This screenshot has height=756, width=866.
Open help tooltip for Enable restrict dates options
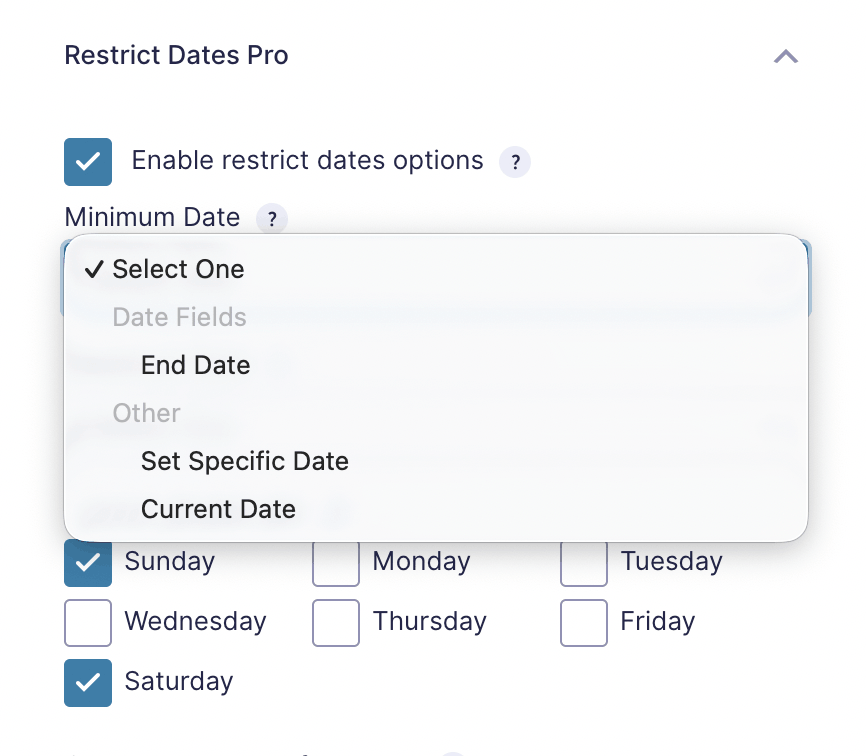click(515, 162)
